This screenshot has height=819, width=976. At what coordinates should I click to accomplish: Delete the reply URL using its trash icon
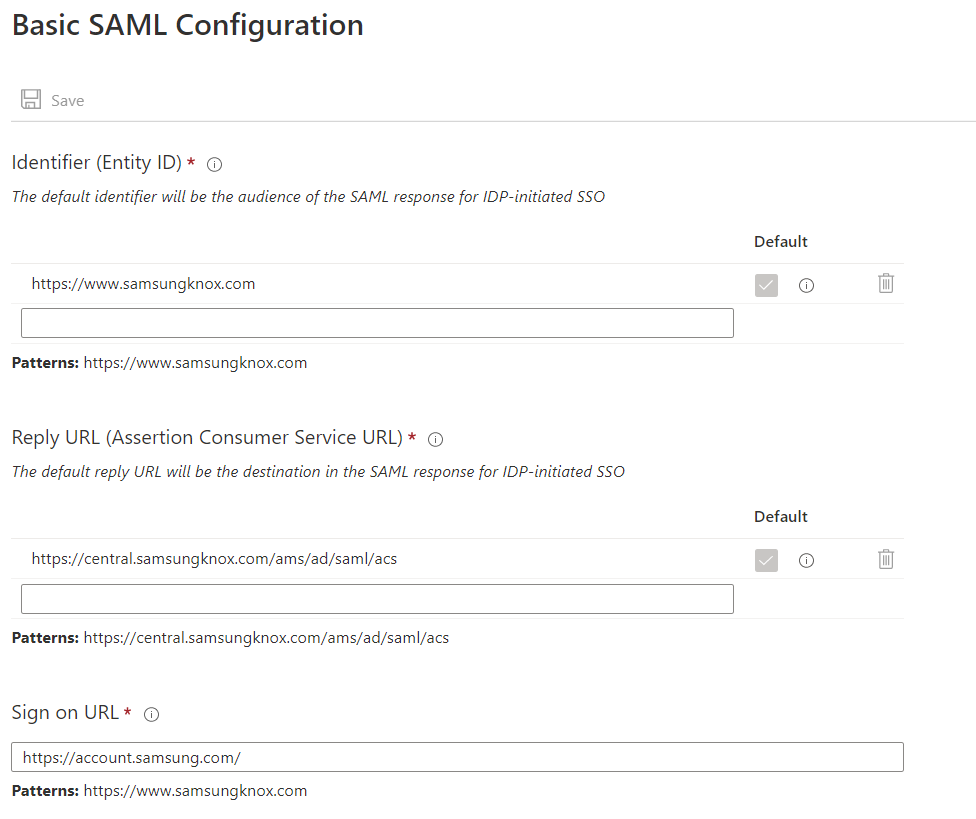[885, 558]
